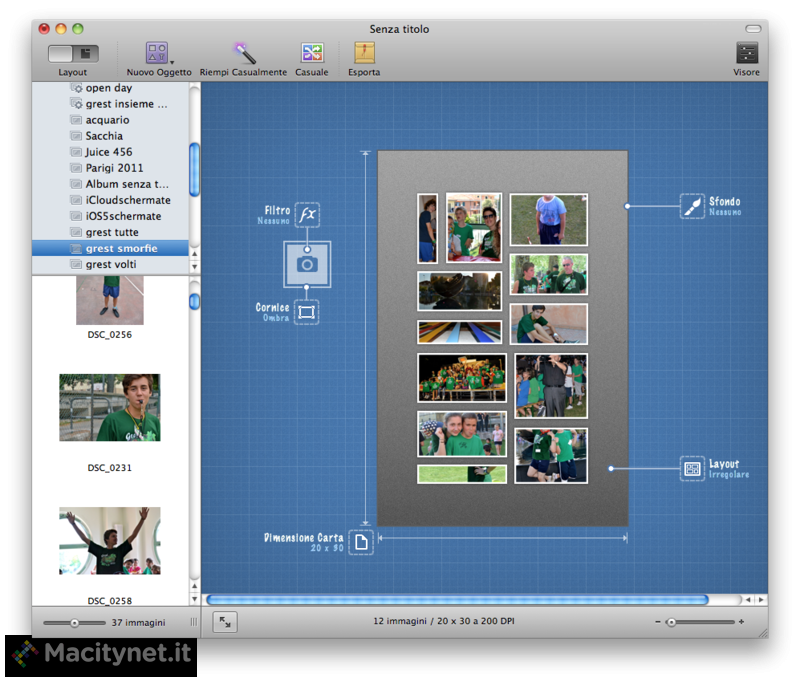Open the Nuovo Oggetto toolbar menu
The image size is (800, 682).
pyautogui.click(x=158, y=54)
